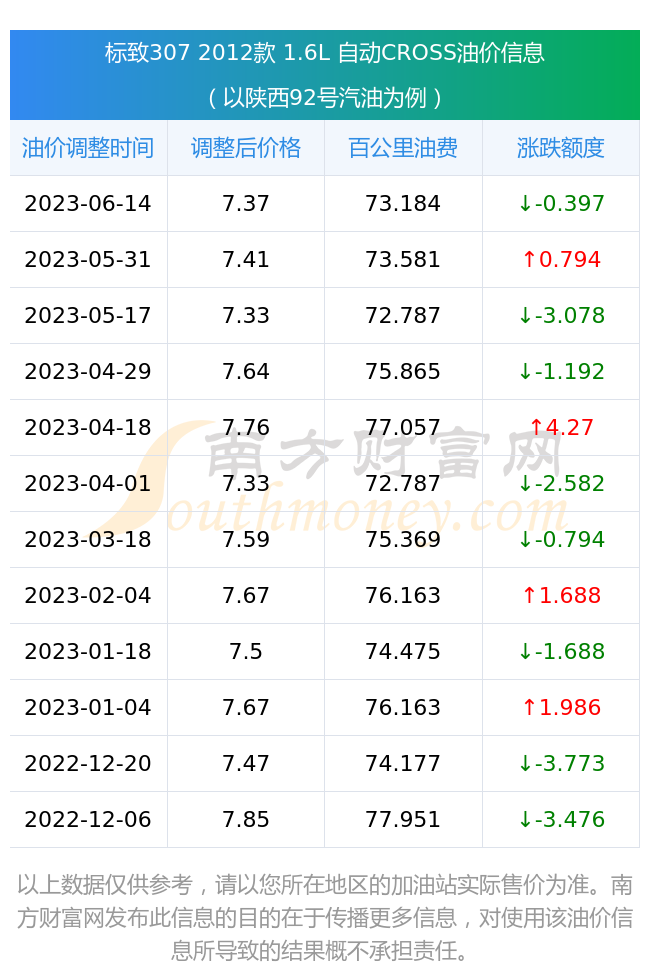This screenshot has width=650, height=977.
Task: Click price 7.67 in the 2023-02-04 row
Action: pos(246,596)
